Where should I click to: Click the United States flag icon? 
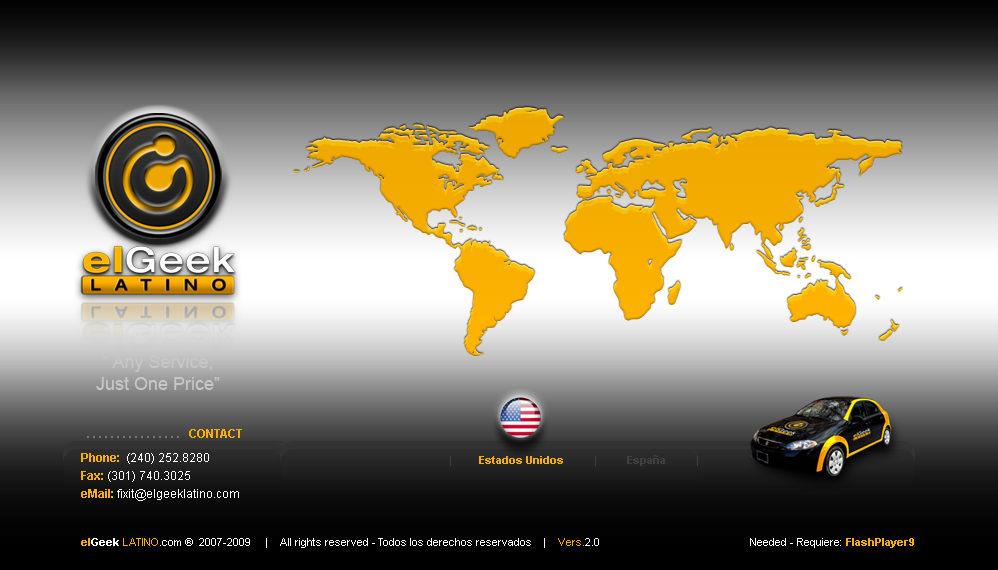pyautogui.click(x=520, y=417)
